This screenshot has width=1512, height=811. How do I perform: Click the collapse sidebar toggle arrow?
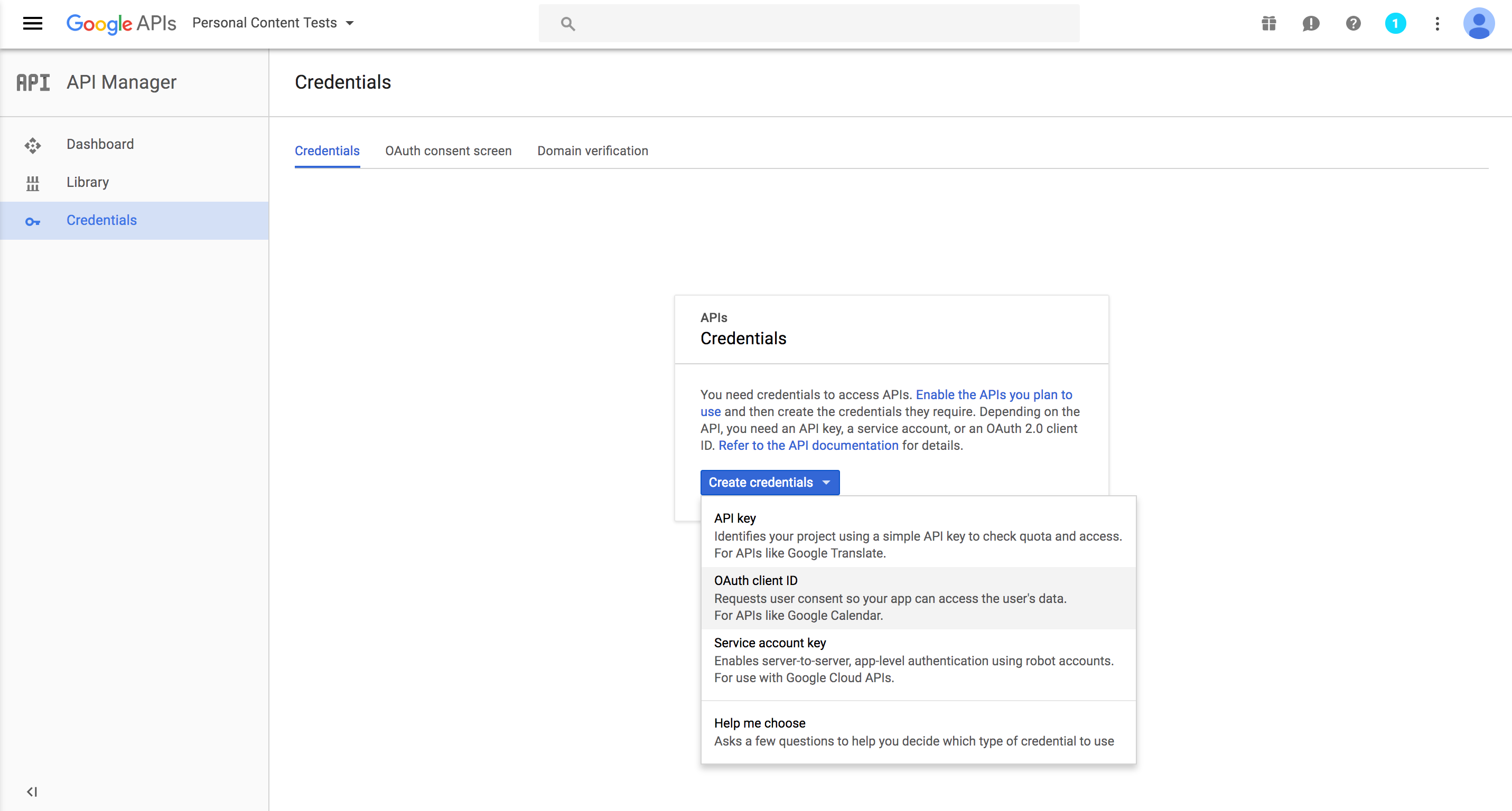coord(32,791)
